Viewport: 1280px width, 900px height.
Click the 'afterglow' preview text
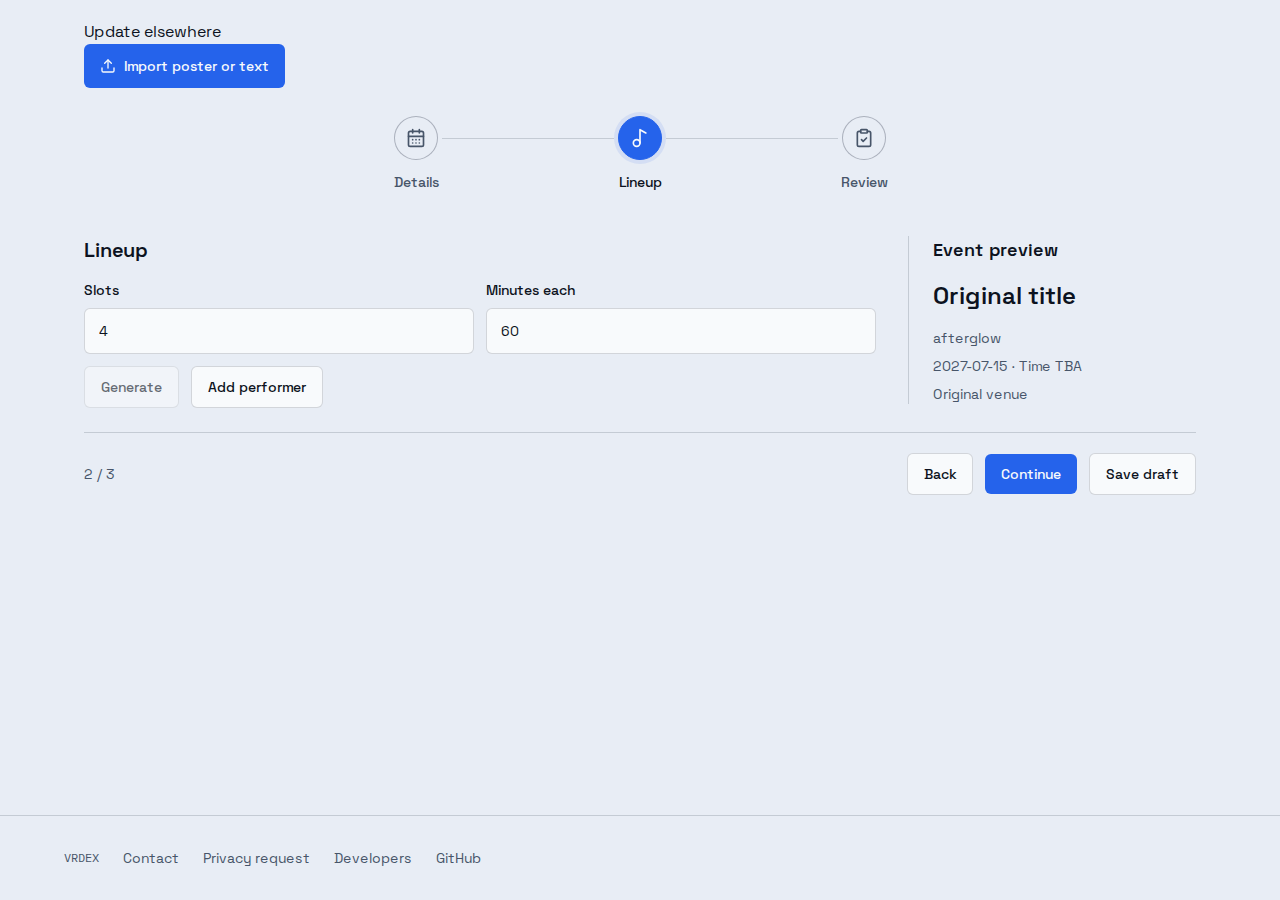(x=967, y=338)
